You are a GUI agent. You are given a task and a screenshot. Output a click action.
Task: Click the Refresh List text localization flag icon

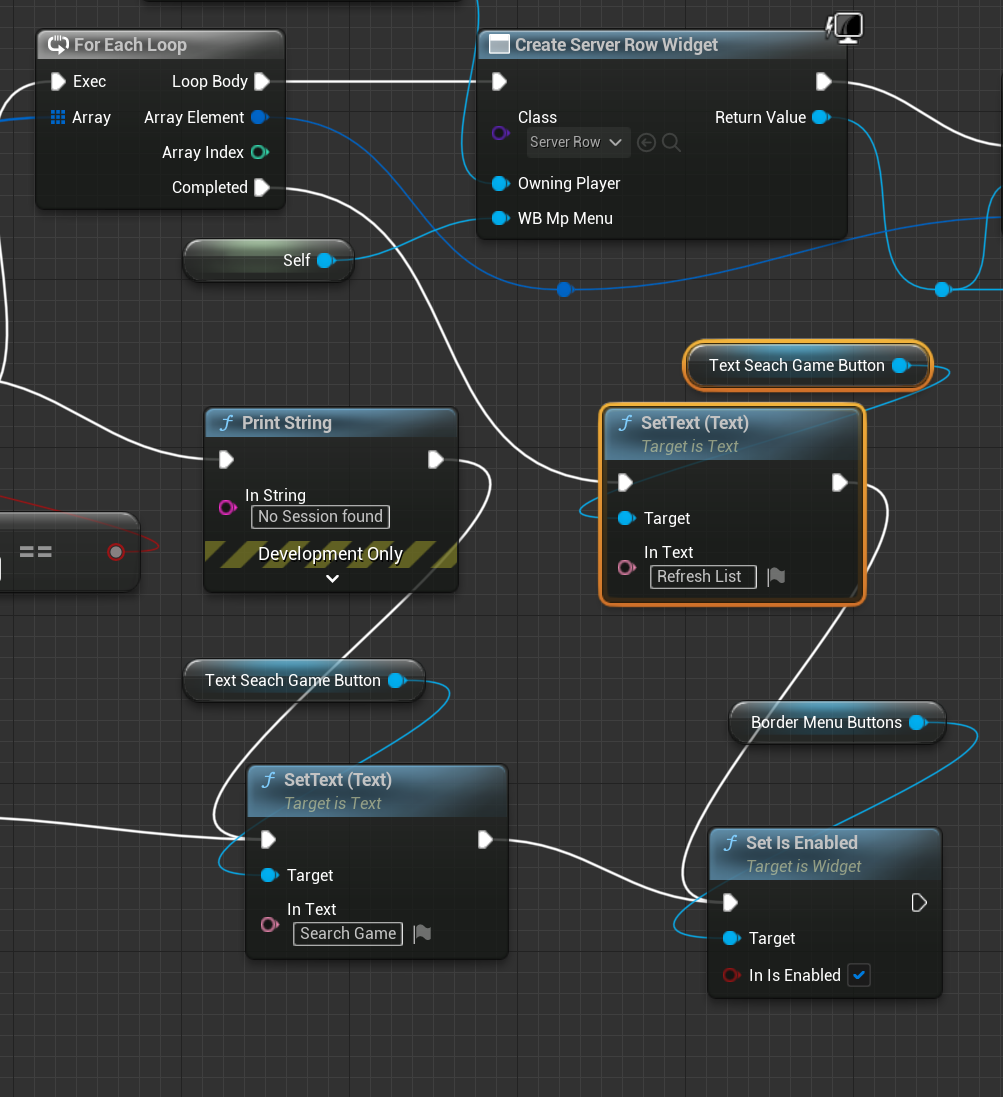776,576
